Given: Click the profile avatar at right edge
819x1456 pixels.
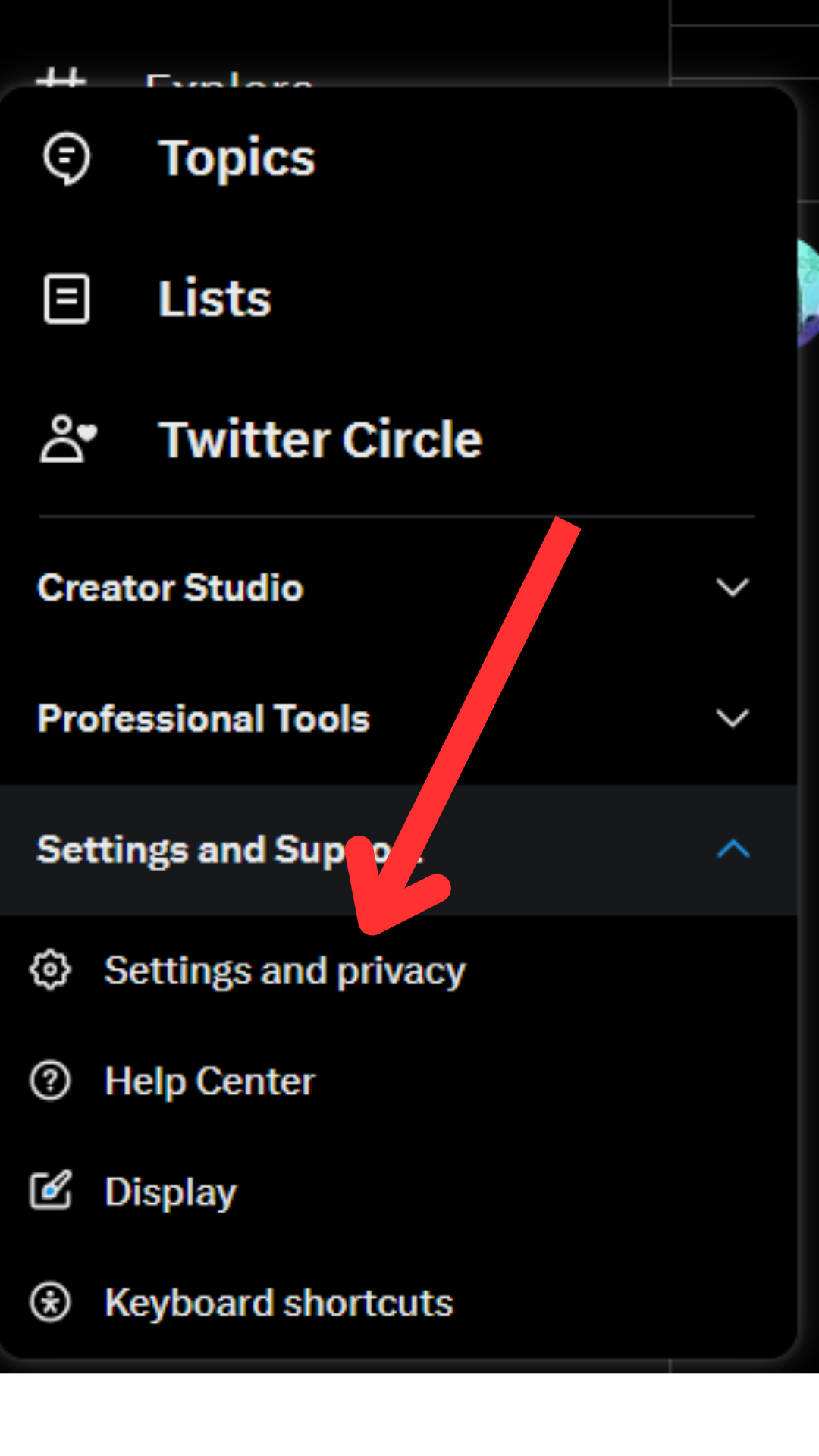Looking at the screenshot, I should (x=807, y=293).
